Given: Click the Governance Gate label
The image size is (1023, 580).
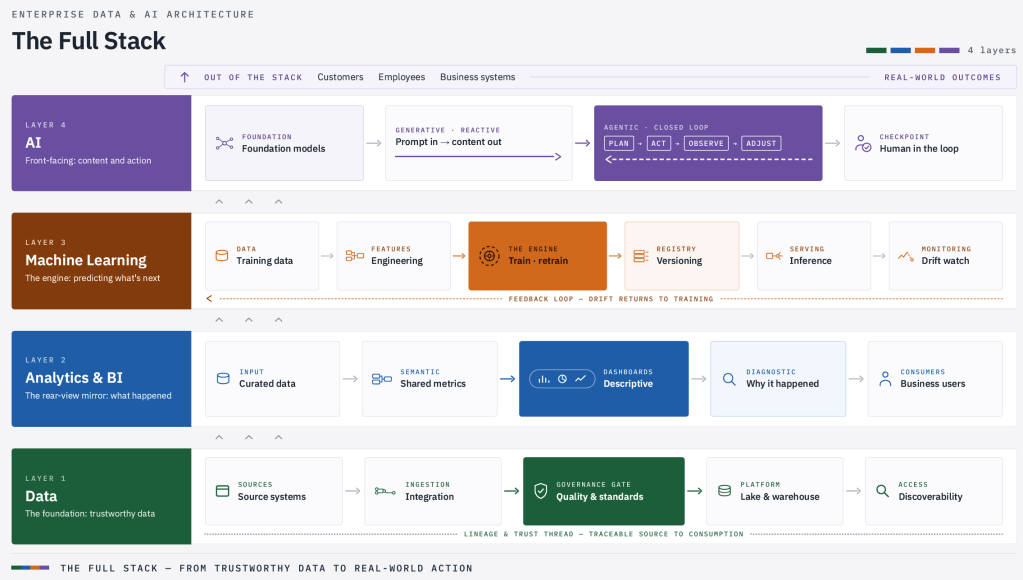Looking at the screenshot, I should pyautogui.click(x=593, y=485).
